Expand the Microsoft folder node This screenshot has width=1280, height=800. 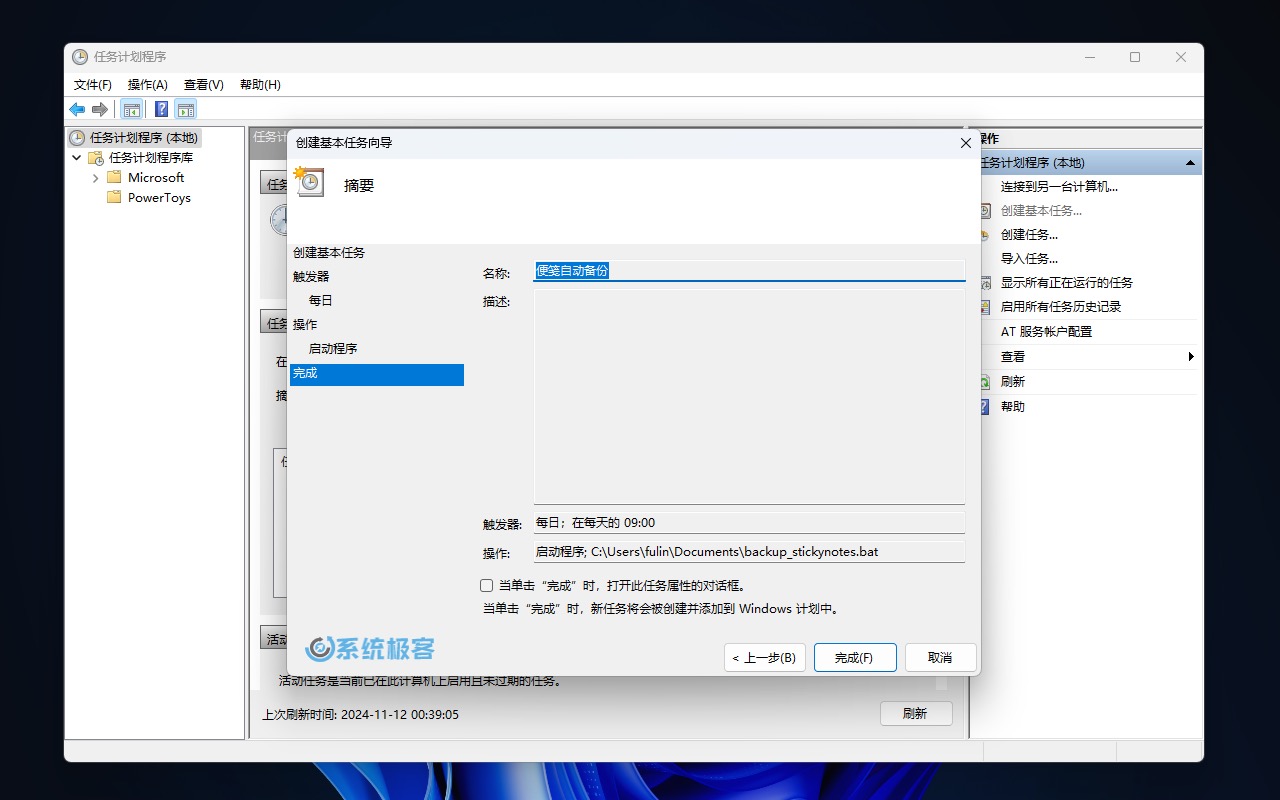click(96, 178)
